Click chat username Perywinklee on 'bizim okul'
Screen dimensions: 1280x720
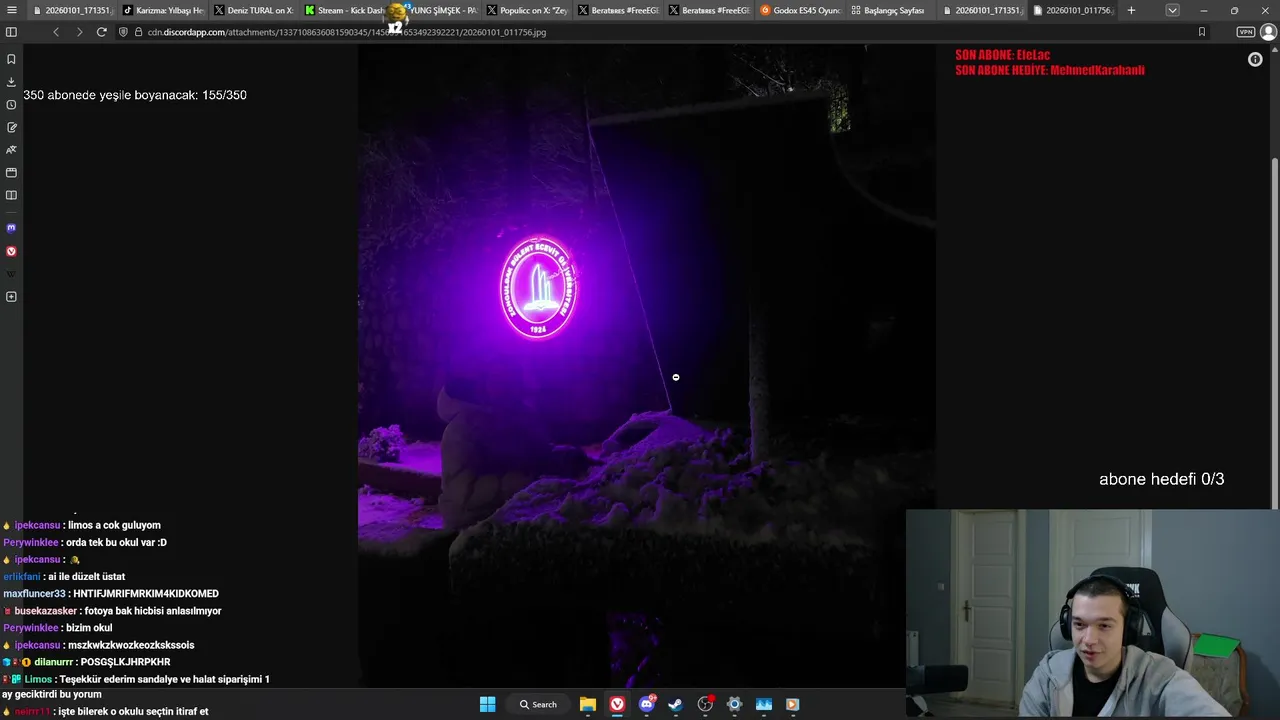pos(31,628)
